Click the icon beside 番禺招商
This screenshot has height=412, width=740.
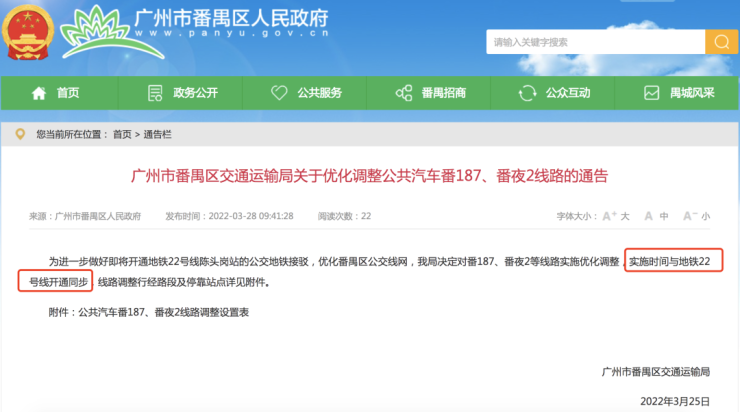(404, 93)
